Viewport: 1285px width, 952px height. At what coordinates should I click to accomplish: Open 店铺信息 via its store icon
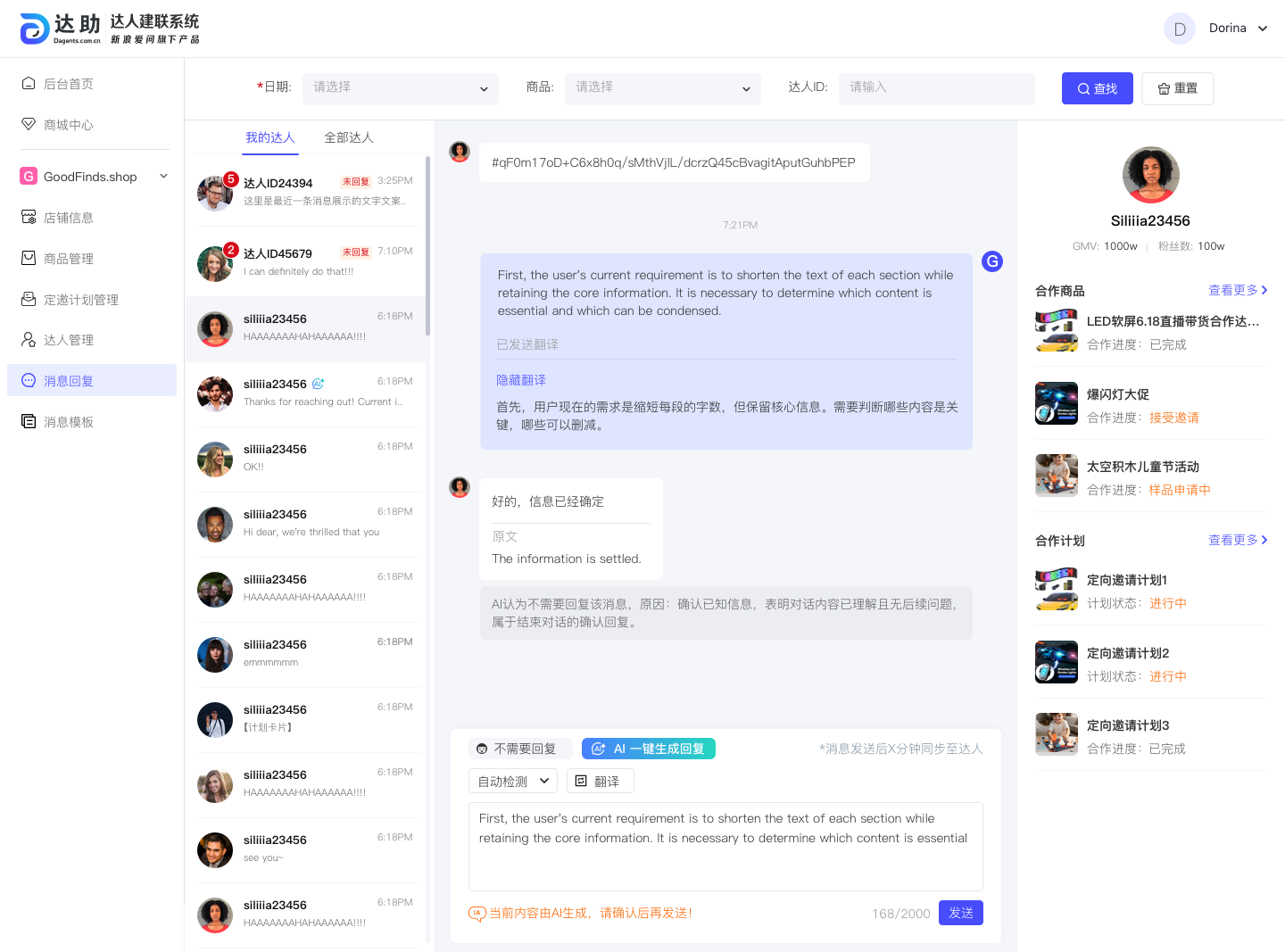(29, 218)
